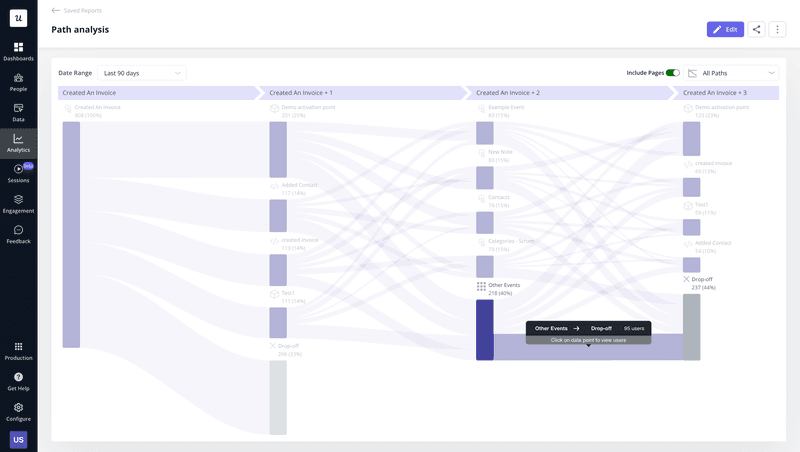This screenshot has height=452, width=800.
Task: Open the Date Range dropdown
Action: pyautogui.click(x=142, y=73)
